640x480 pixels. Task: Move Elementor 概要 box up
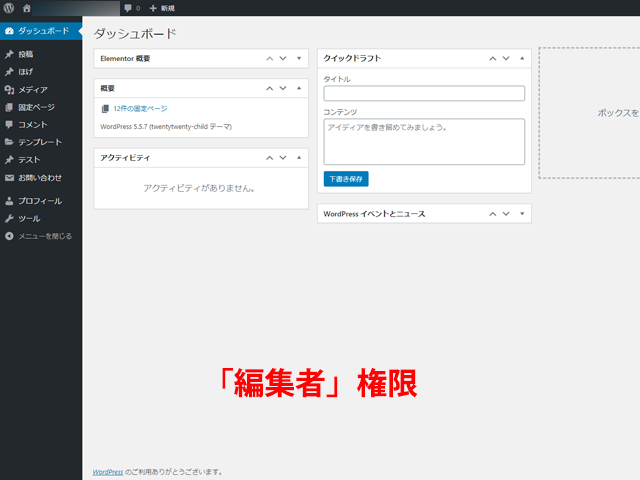pos(269,58)
